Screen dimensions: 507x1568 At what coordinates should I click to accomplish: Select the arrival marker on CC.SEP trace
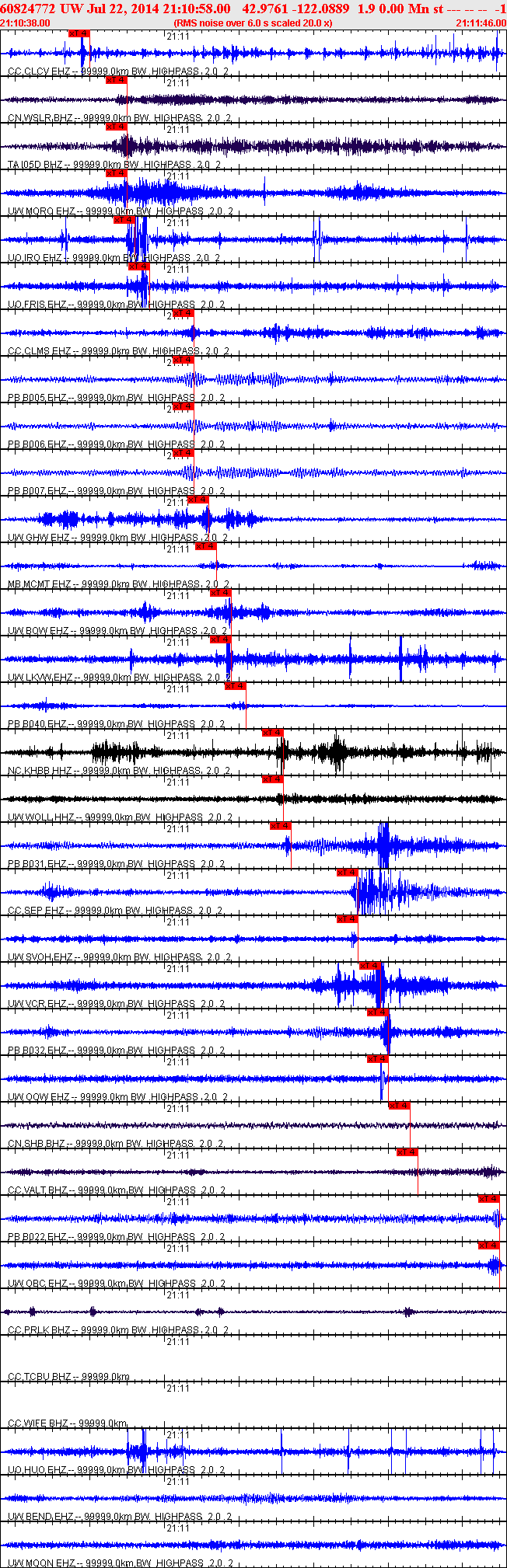pyautogui.click(x=347, y=873)
